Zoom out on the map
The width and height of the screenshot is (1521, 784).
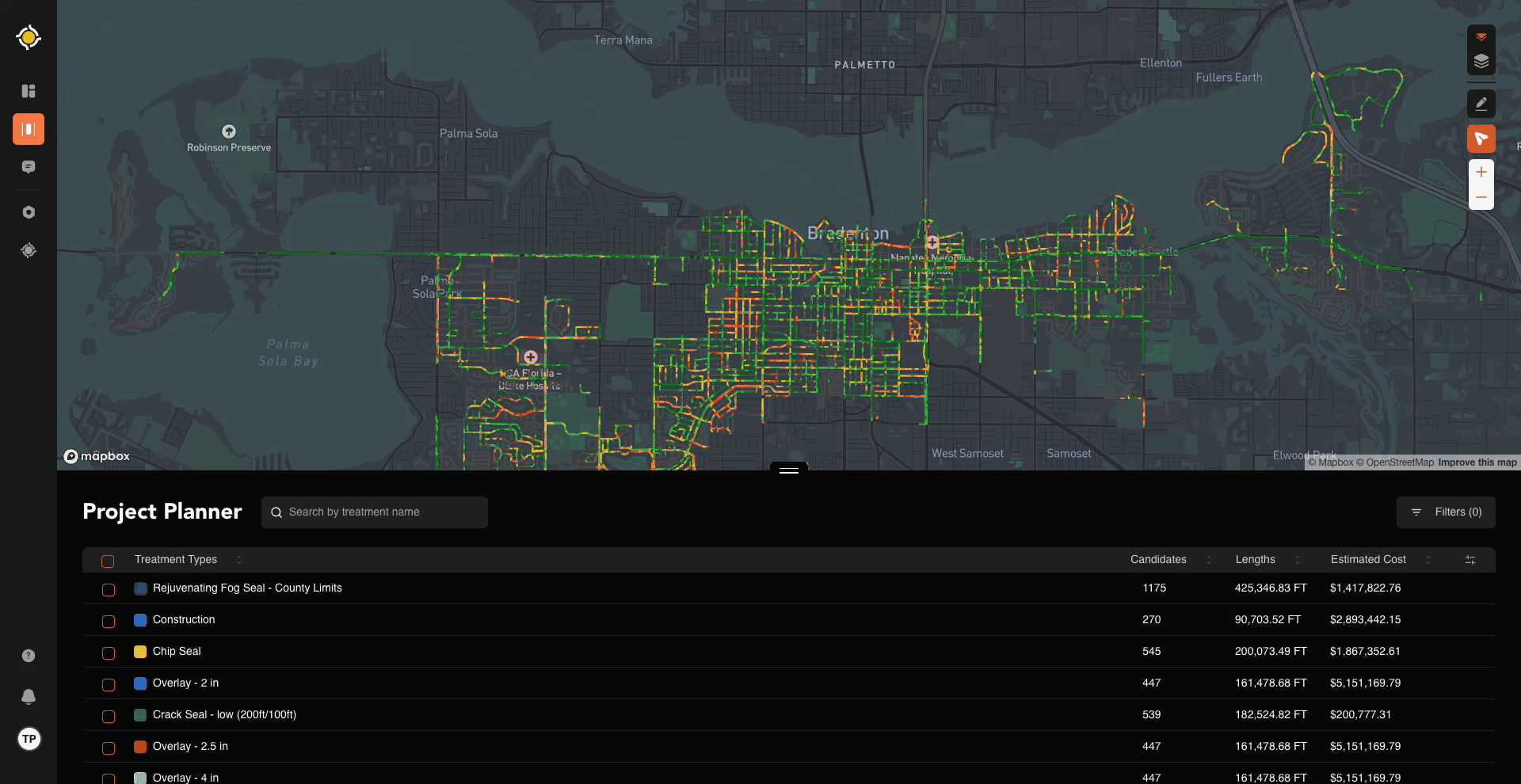(x=1481, y=197)
